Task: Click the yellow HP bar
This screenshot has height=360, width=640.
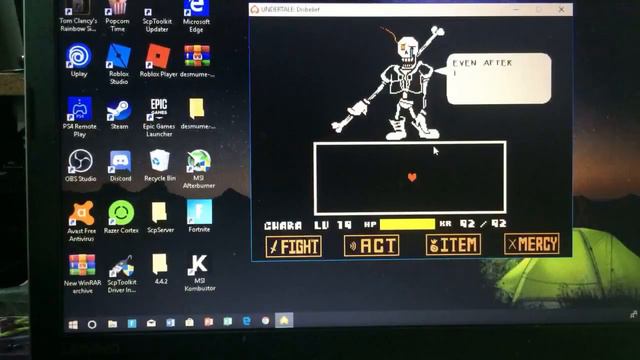Action: pos(407,224)
